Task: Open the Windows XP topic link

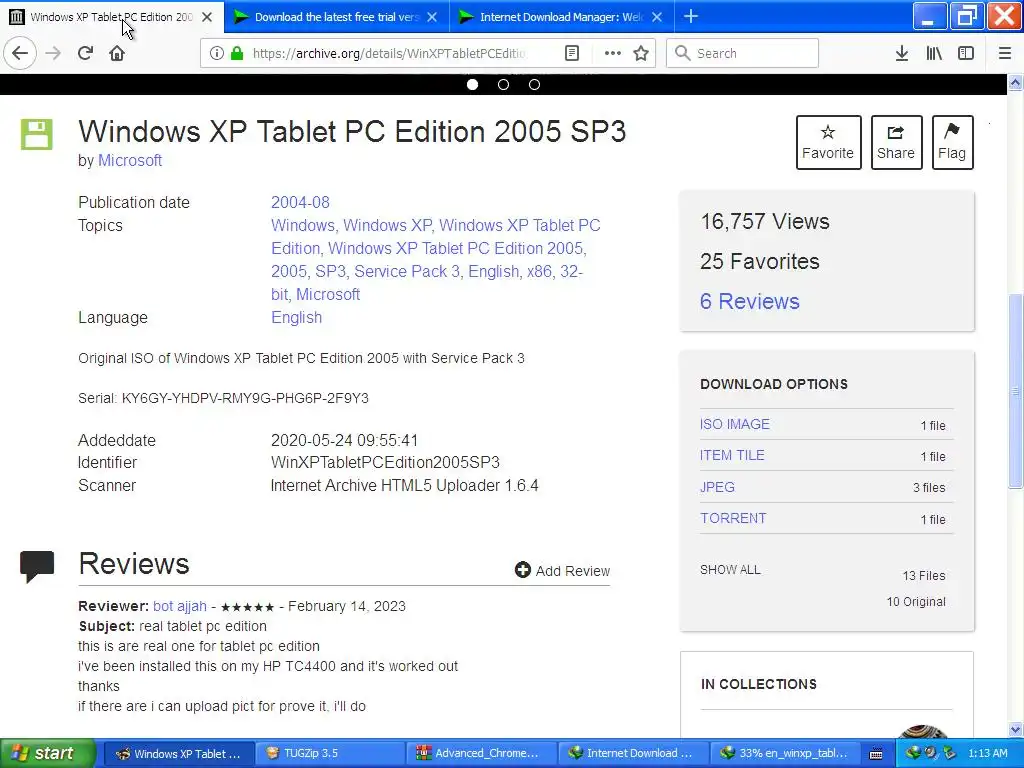Action: coord(387,225)
